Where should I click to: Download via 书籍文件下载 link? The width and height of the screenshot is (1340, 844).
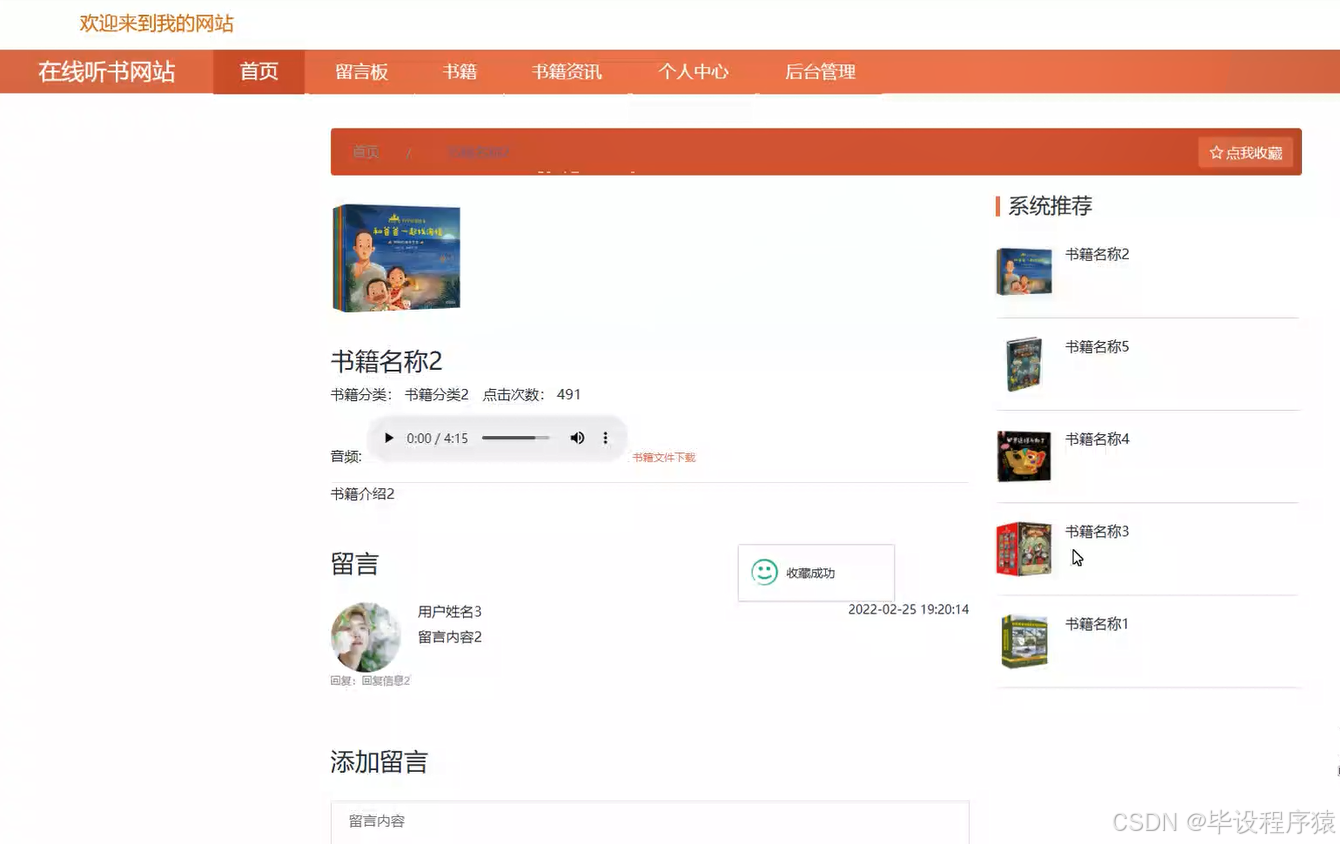click(664, 457)
